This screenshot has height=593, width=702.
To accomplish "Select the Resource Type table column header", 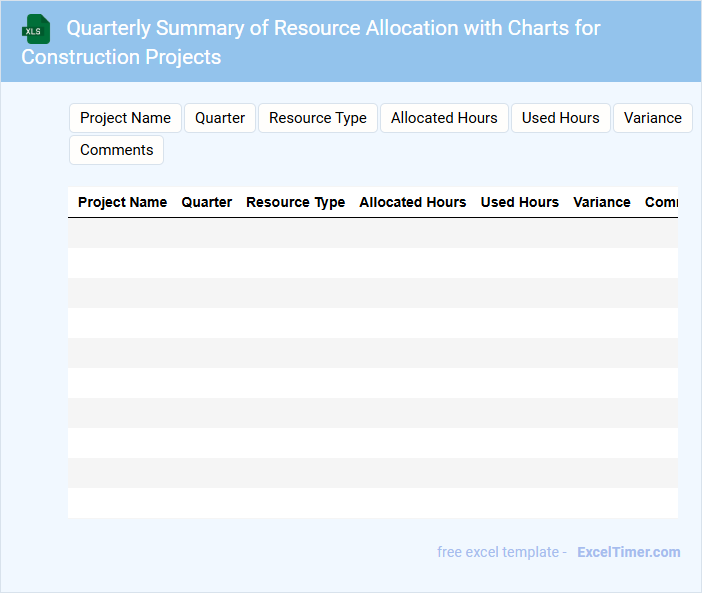I will pos(295,202).
